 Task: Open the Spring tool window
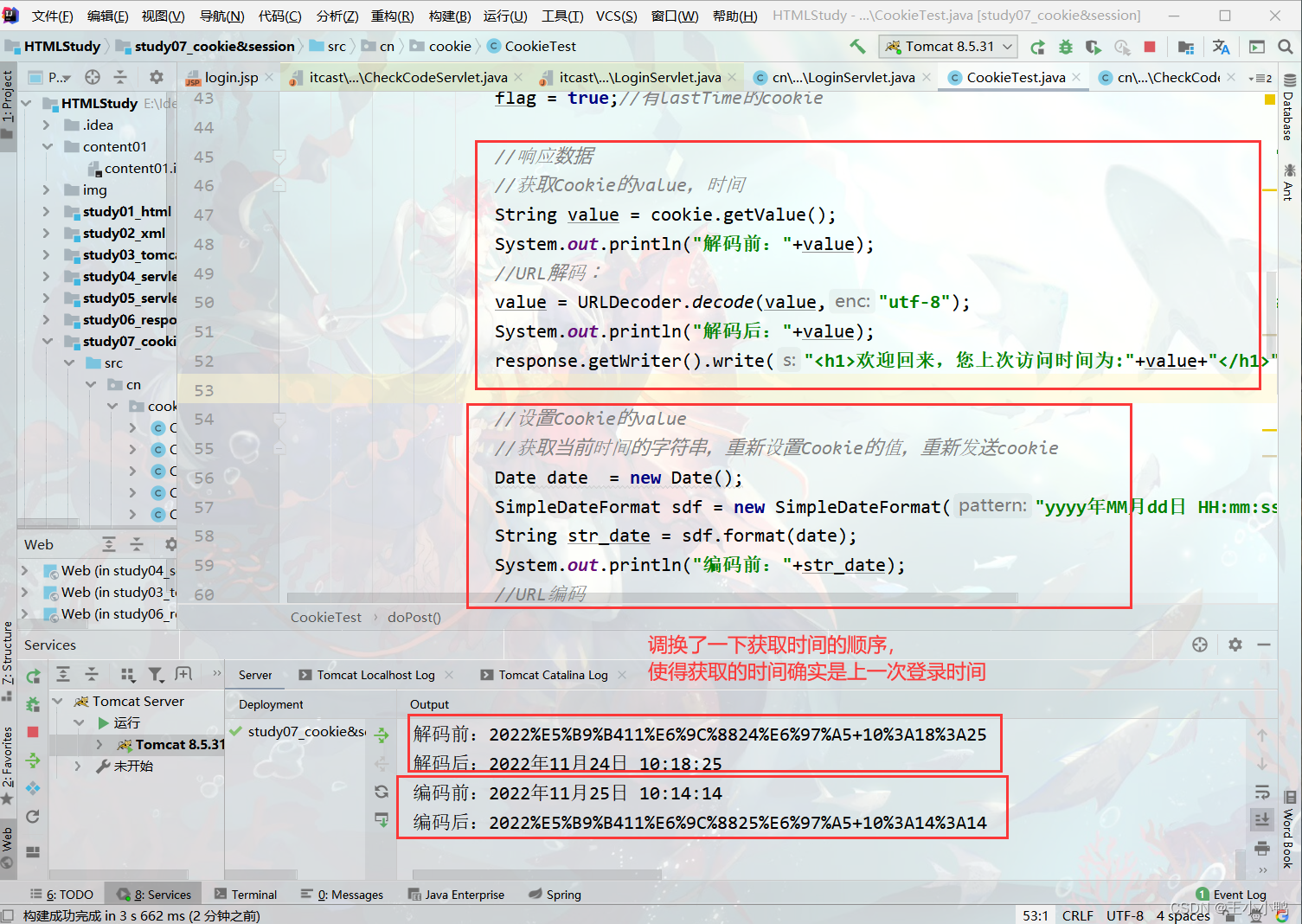tap(555, 895)
